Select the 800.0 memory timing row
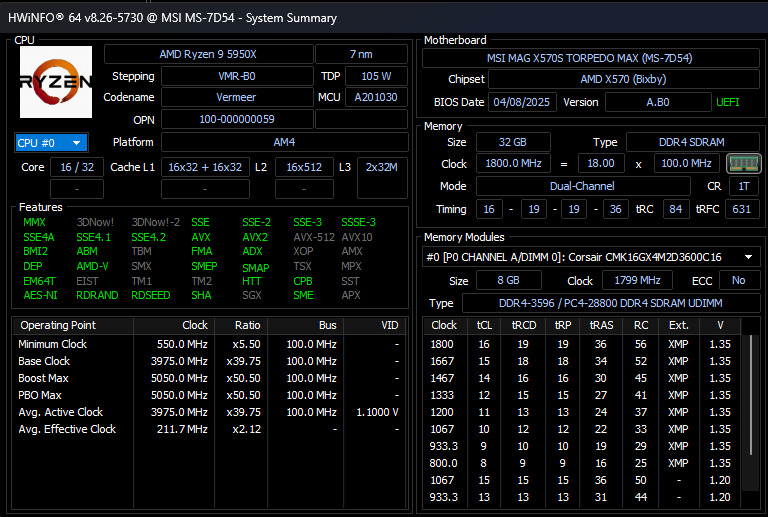The height and width of the screenshot is (517, 768). [582, 463]
